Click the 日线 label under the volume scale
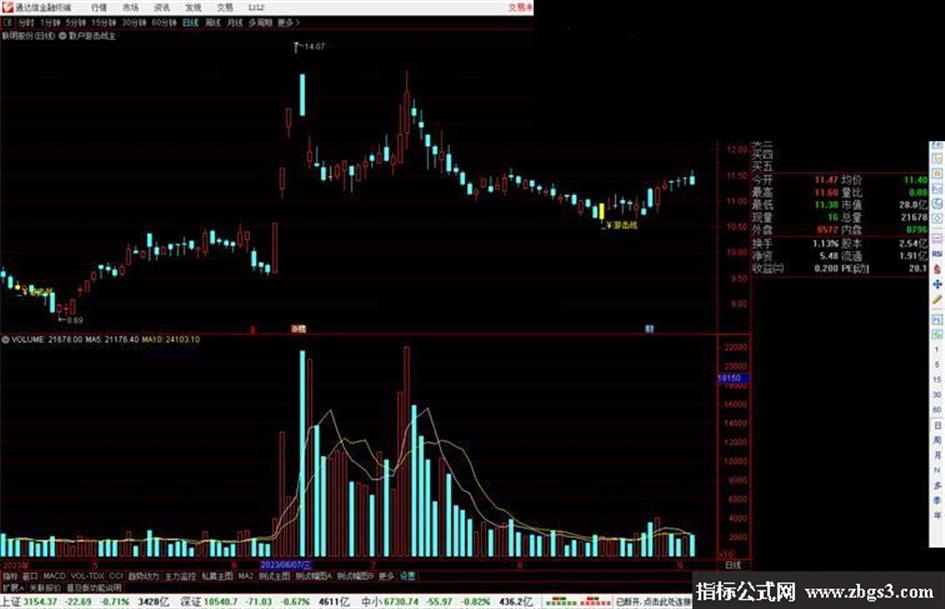This screenshot has width=945, height=609. [x=732, y=566]
